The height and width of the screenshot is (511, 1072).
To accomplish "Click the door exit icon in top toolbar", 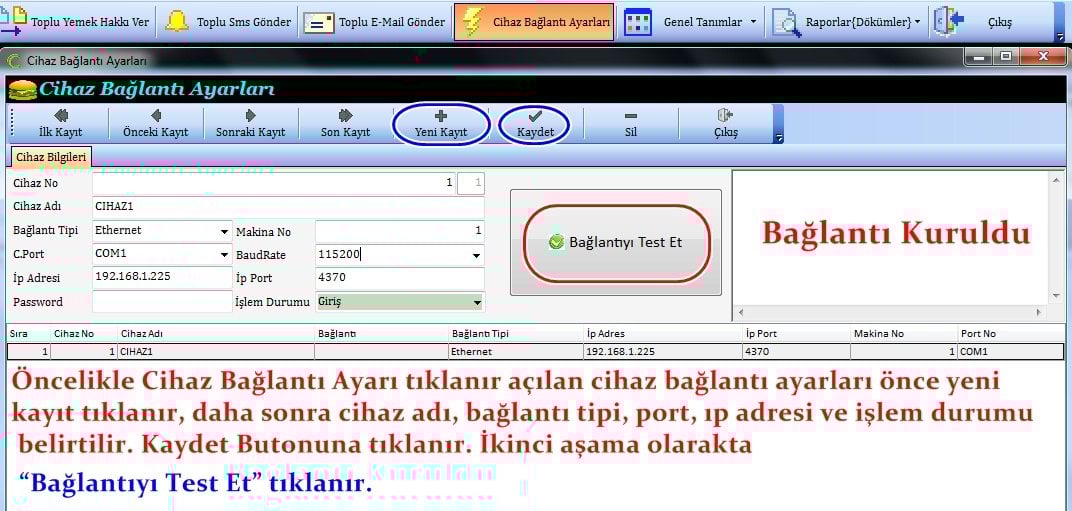I will coord(949,21).
